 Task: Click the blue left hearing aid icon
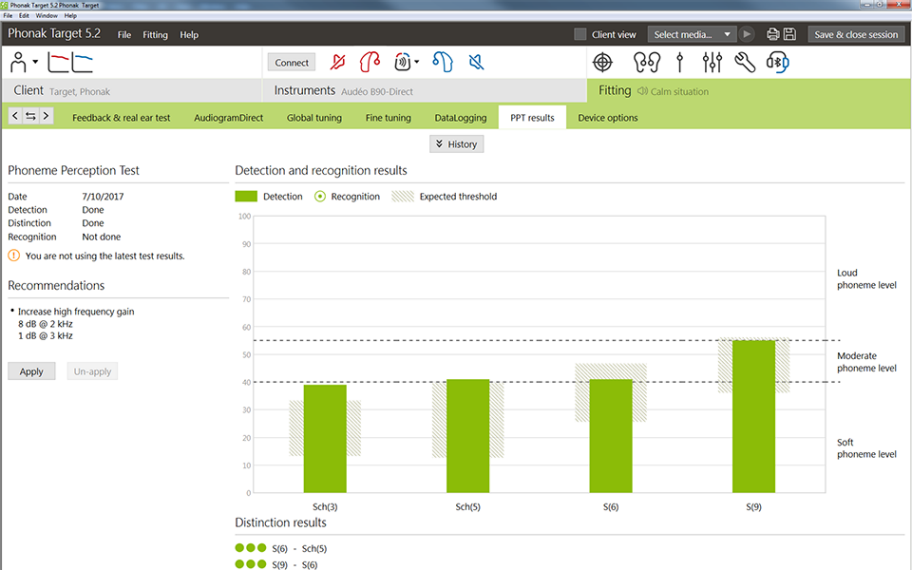pyautogui.click(x=443, y=62)
